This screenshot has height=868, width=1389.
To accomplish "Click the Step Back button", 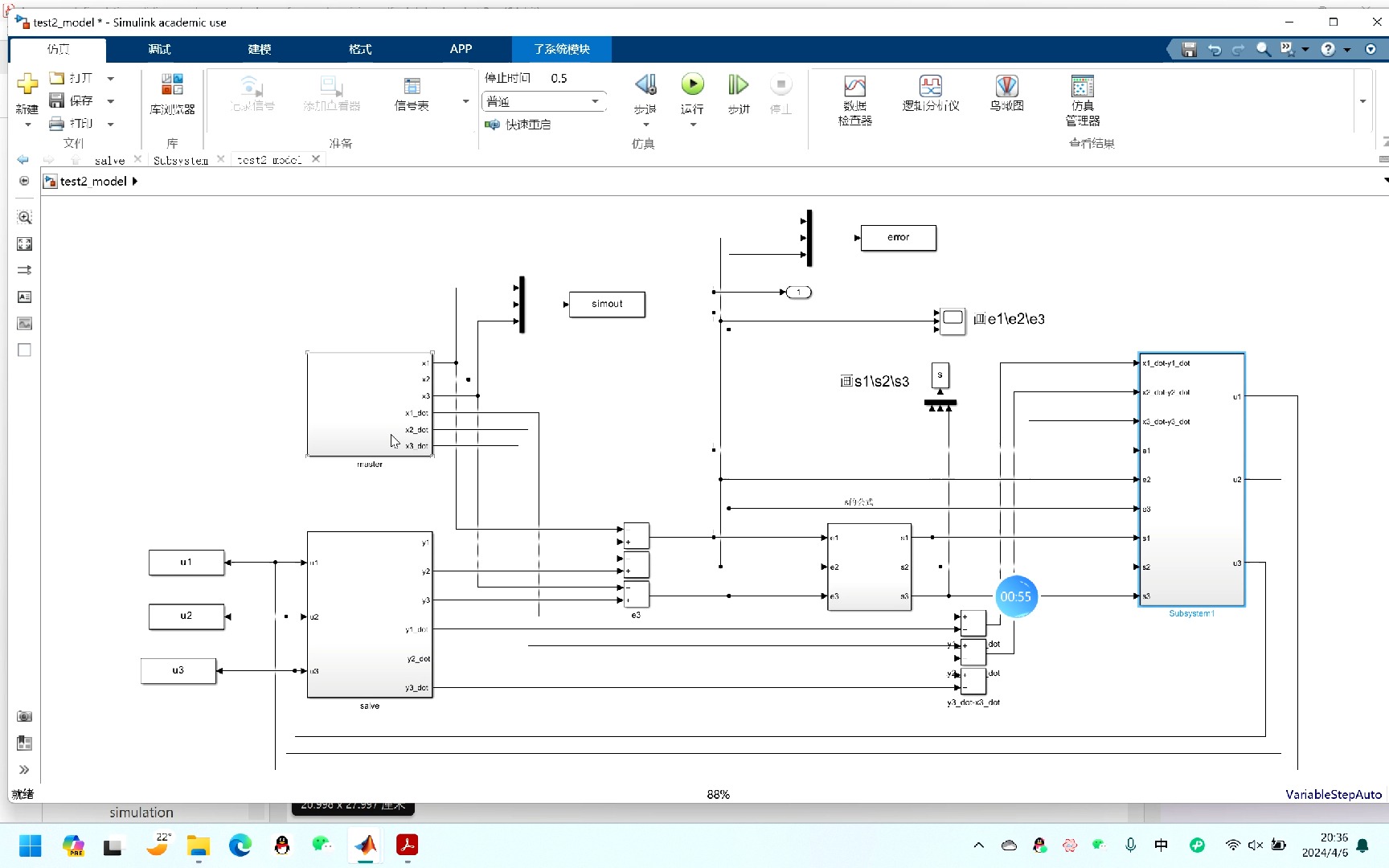I will tap(645, 84).
